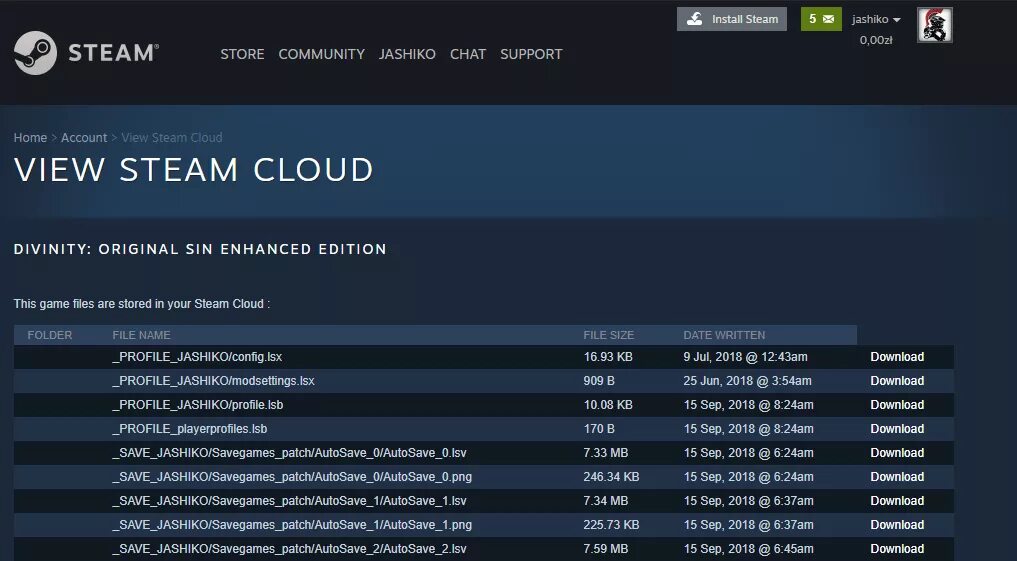Select the AutoSave_2/AutoSave_2.lsv file name
Viewport: 1017px width, 561px height.
coord(289,549)
